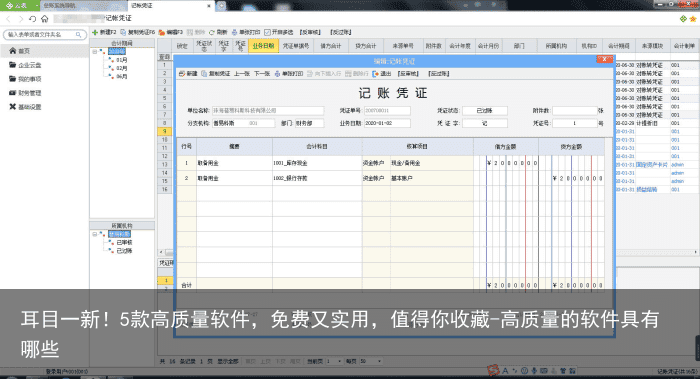The image size is (700, 379).
Task: Close the 记帐凭证 tab
Action: pos(208,6)
